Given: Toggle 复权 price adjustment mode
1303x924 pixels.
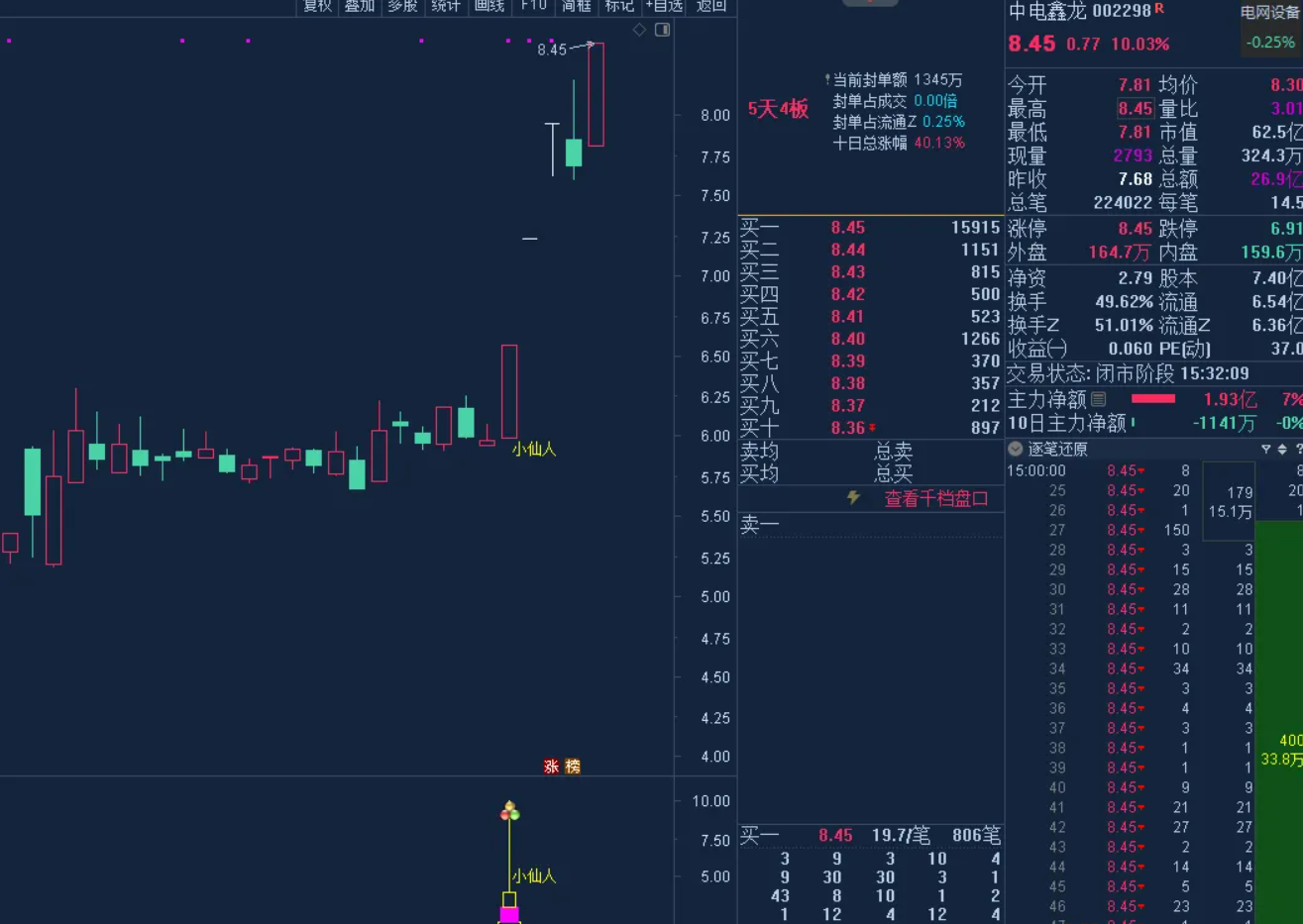Looking at the screenshot, I should coord(315,6).
